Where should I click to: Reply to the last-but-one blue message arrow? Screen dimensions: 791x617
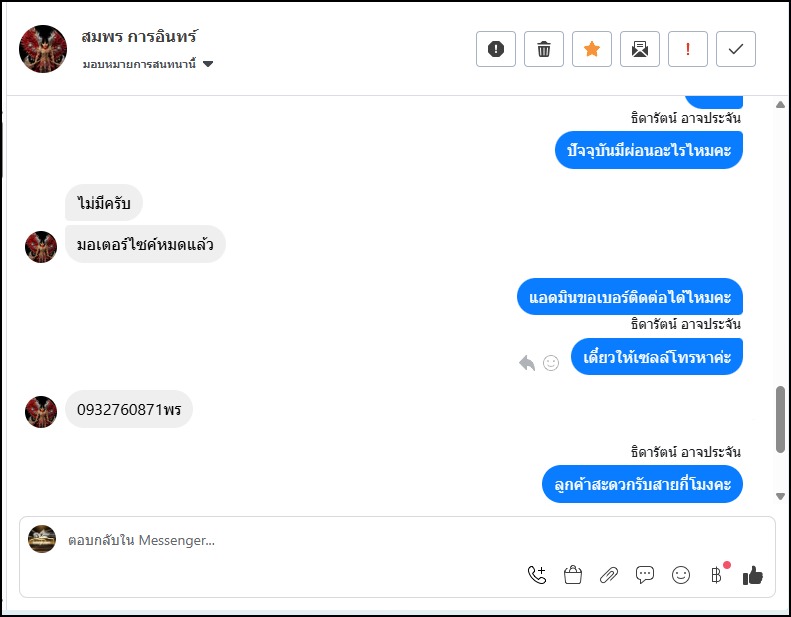[x=527, y=363]
